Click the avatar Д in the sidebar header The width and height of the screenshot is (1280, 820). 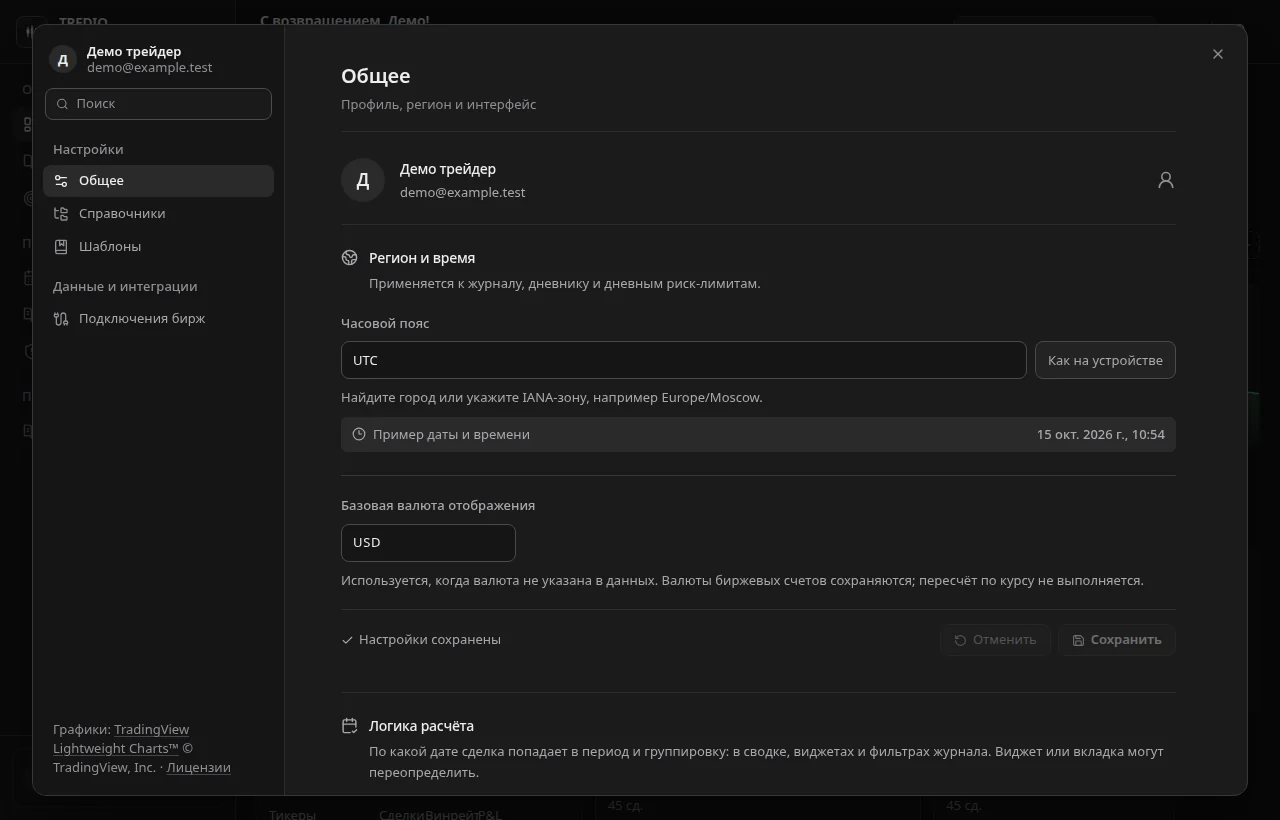(63, 59)
